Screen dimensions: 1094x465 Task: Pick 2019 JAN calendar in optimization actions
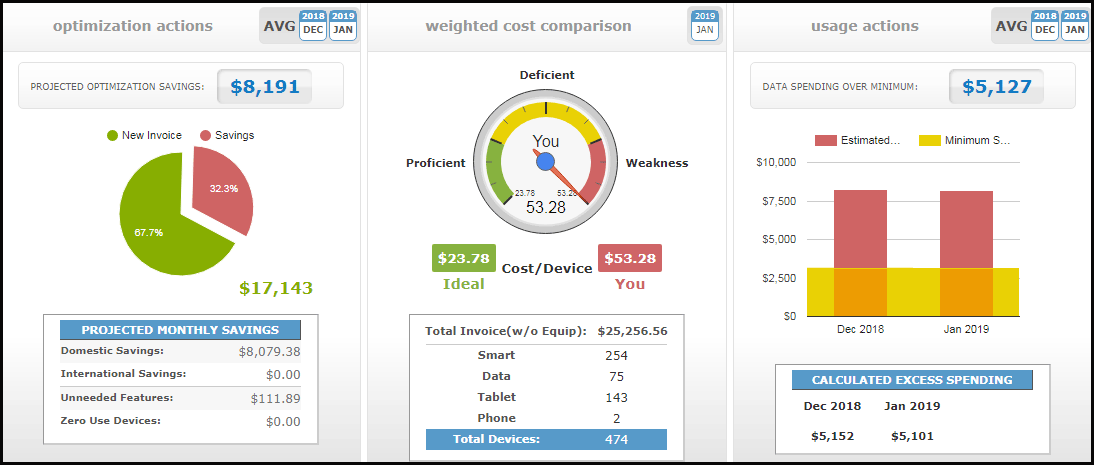(x=343, y=25)
